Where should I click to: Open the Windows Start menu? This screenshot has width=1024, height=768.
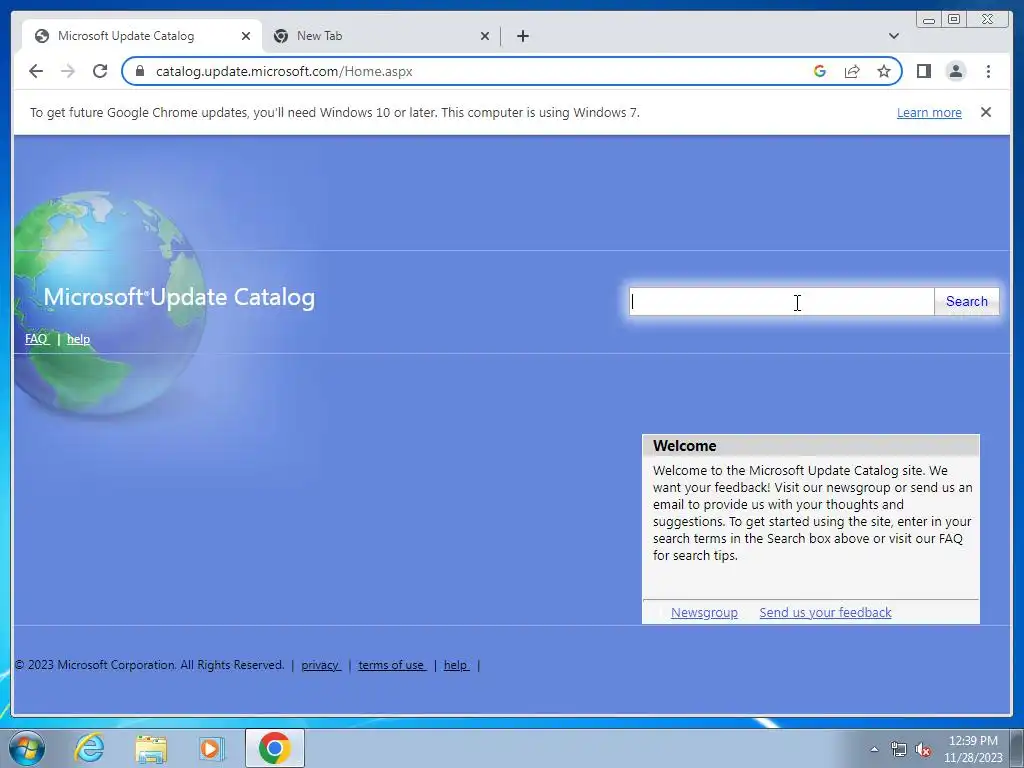click(x=27, y=748)
